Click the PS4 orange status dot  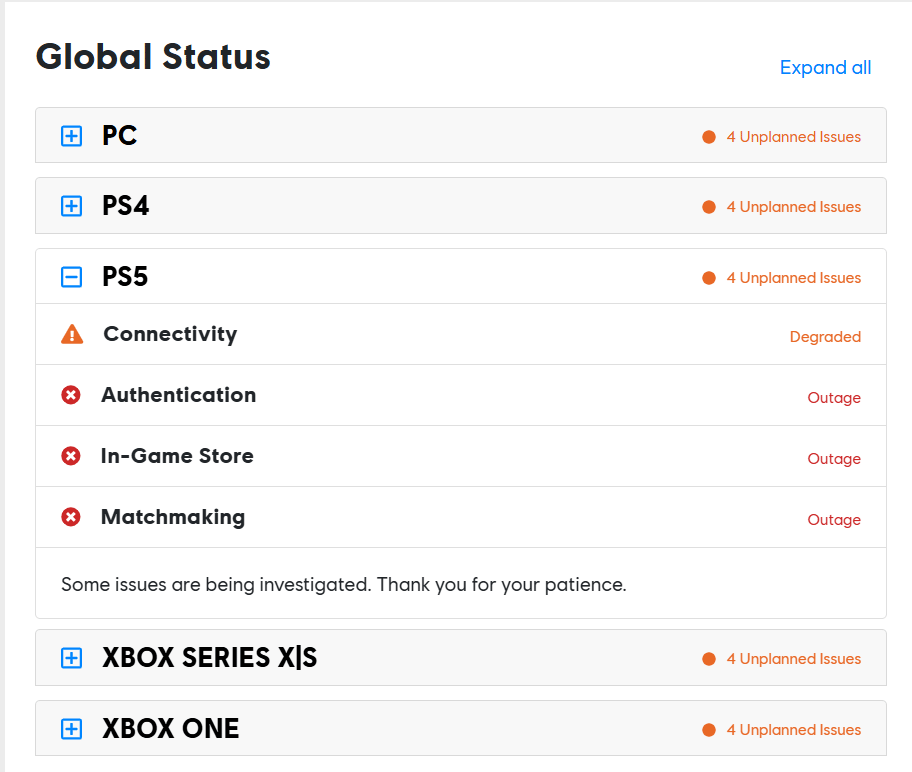pos(709,207)
